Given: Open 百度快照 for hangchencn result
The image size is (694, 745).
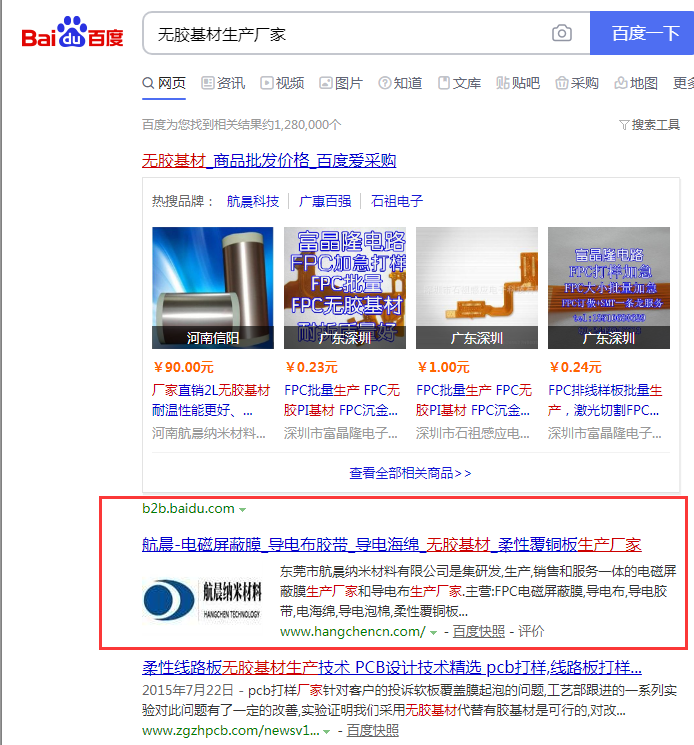Looking at the screenshot, I should (x=478, y=632).
